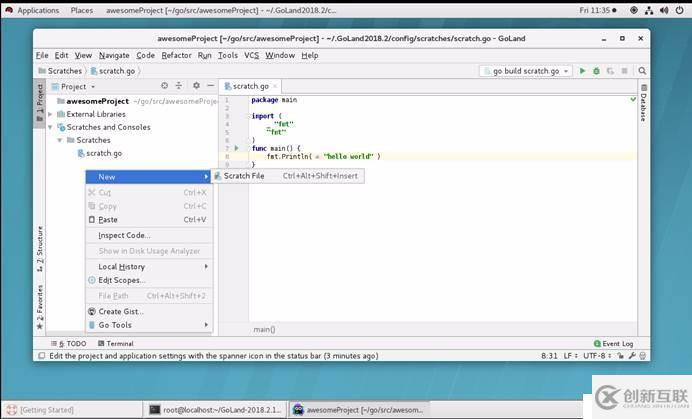Click the inspection face icon in status bar
This screenshot has height=419, width=692.
pyautogui.click(x=643, y=356)
